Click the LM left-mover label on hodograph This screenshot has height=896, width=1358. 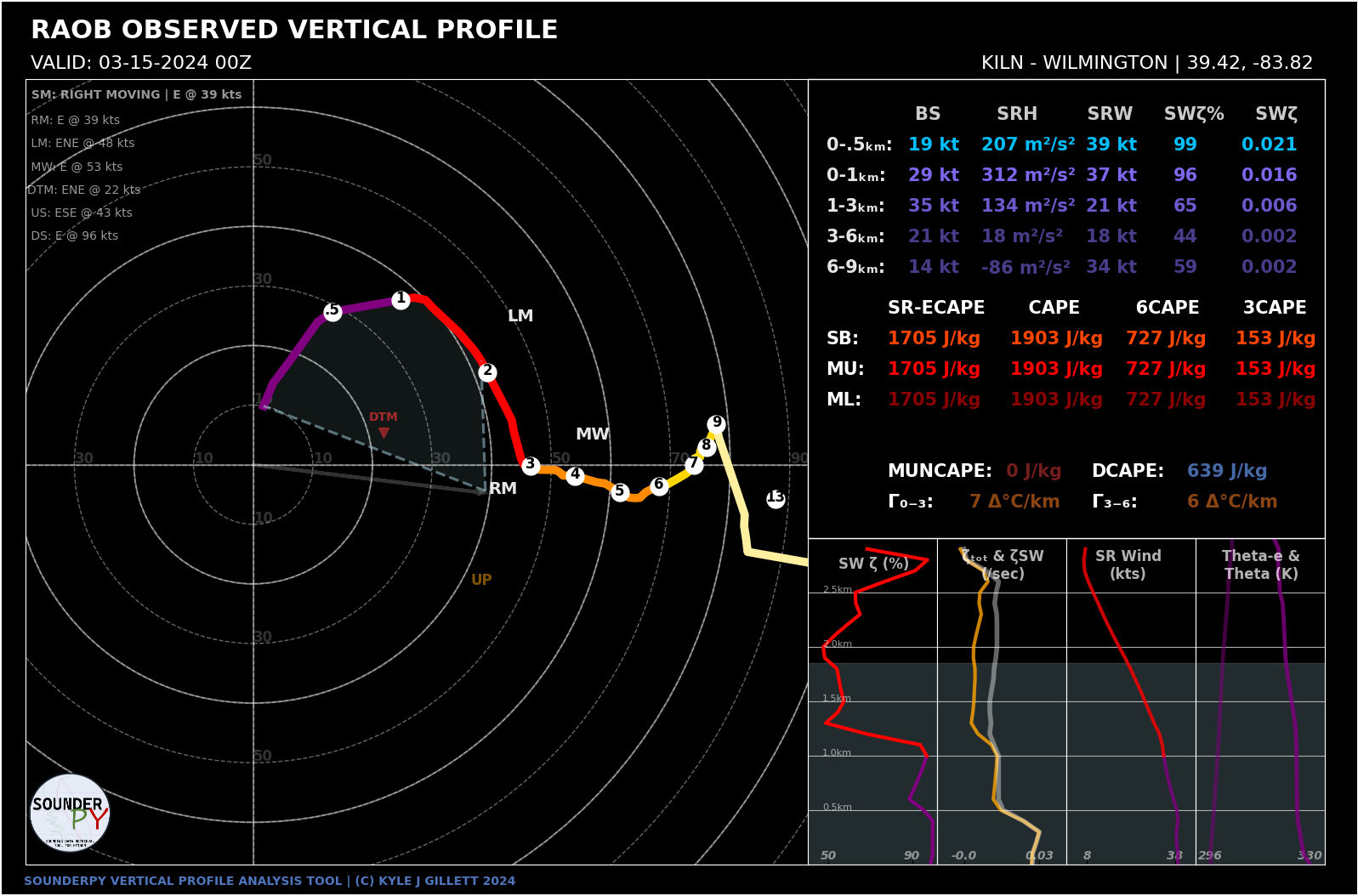point(520,315)
